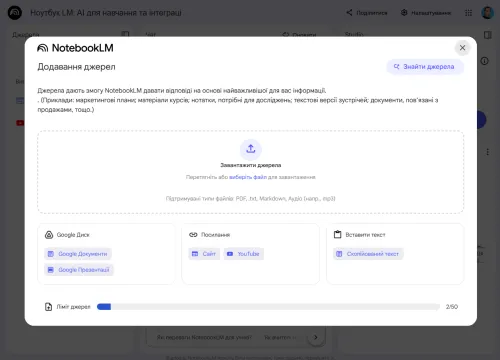Collapse the Джерела sources panel icon

pyautogui.click(x=125, y=34)
